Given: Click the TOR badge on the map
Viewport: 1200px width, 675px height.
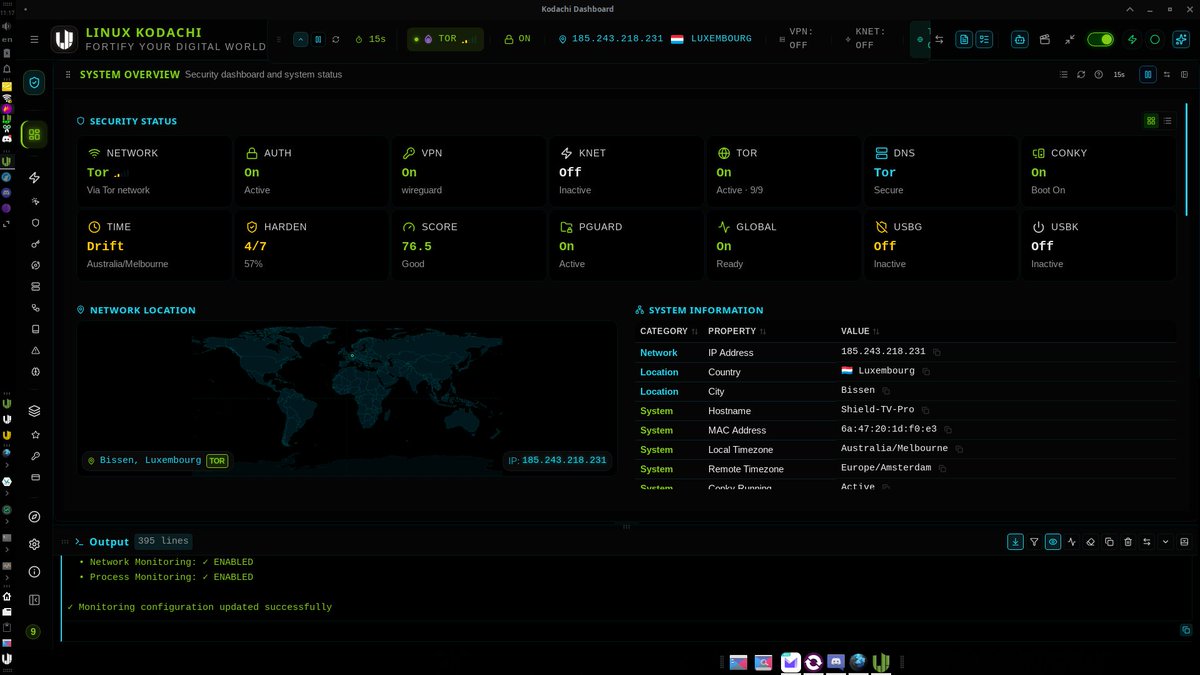Looking at the screenshot, I should coord(217,461).
